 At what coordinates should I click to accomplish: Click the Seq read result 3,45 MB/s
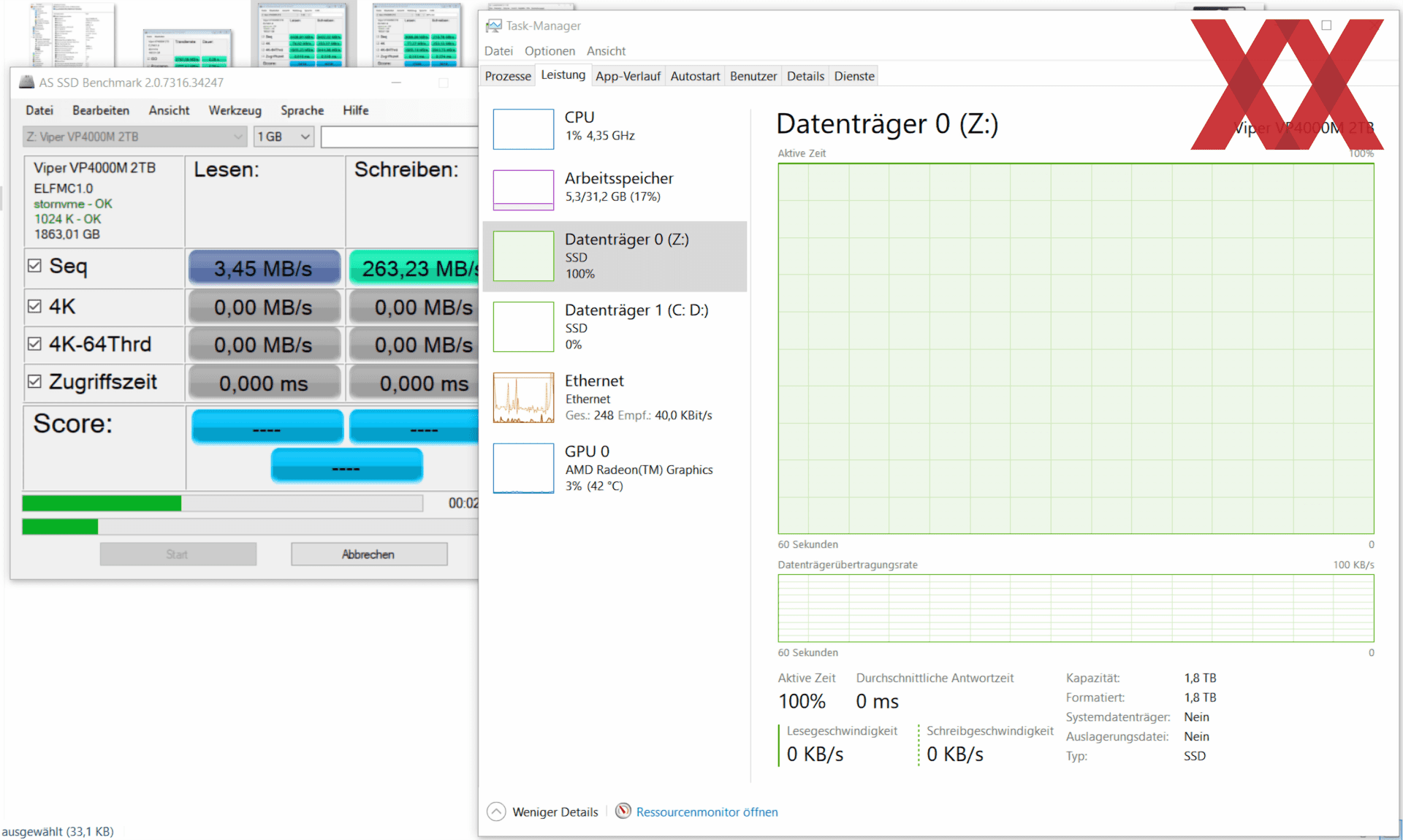(264, 268)
